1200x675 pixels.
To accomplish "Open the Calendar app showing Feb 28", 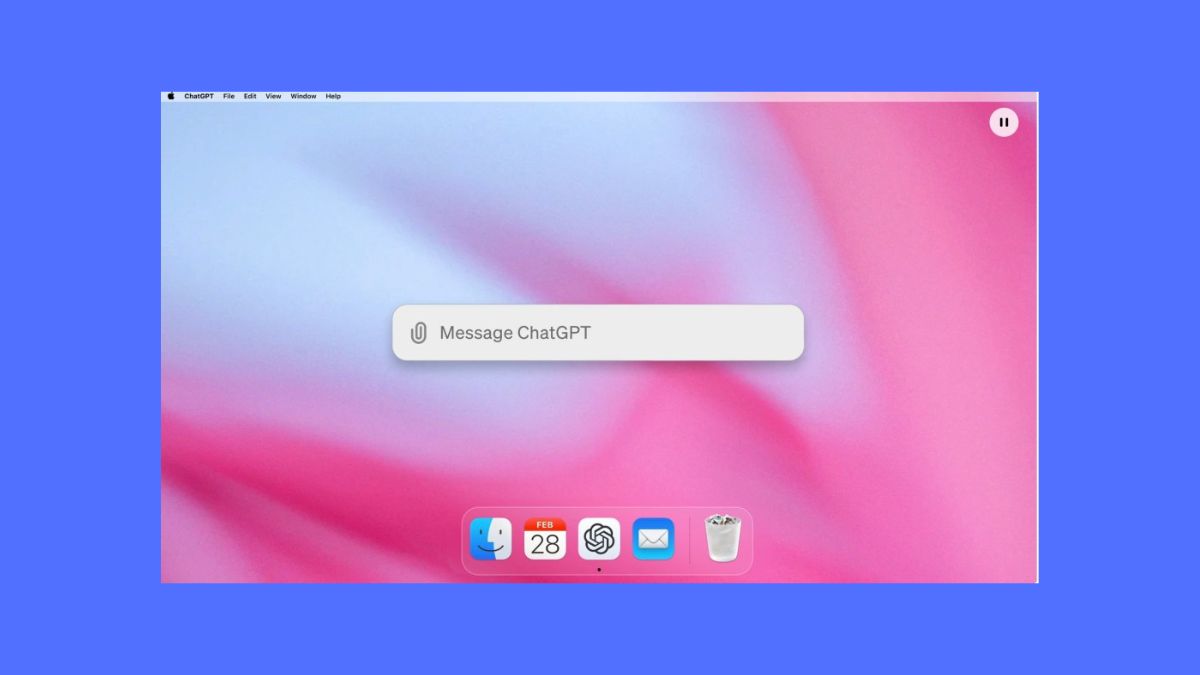I will point(545,540).
